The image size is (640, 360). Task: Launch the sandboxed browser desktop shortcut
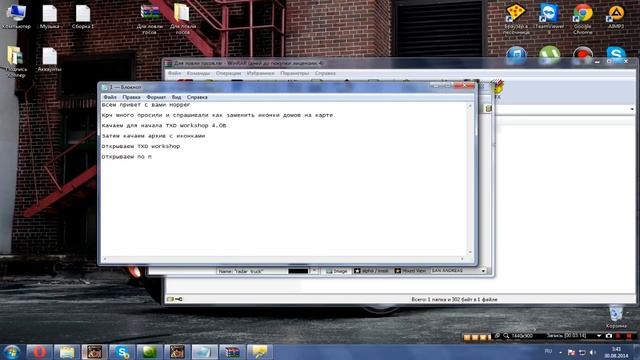point(516,19)
